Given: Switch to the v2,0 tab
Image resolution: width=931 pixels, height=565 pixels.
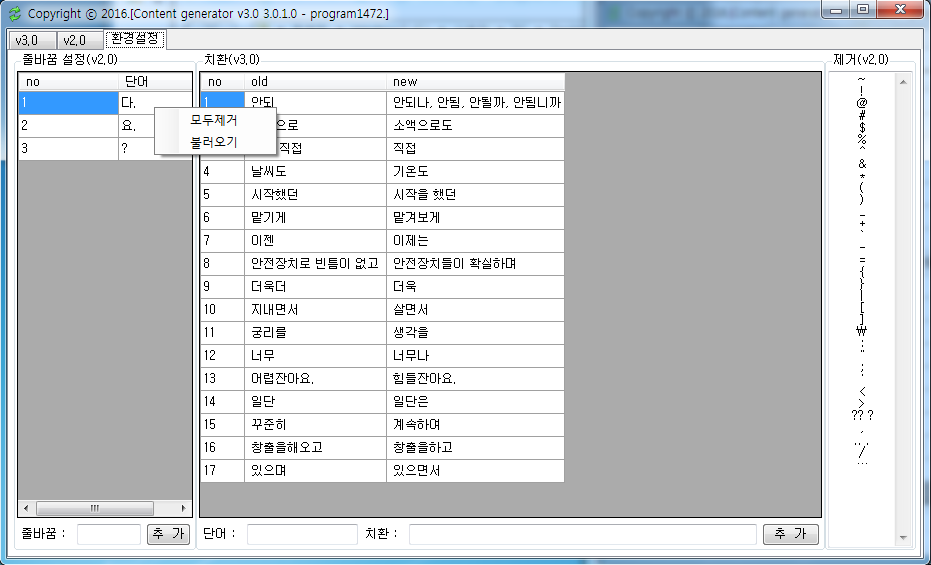Looking at the screenshot, I should (75, 40).
